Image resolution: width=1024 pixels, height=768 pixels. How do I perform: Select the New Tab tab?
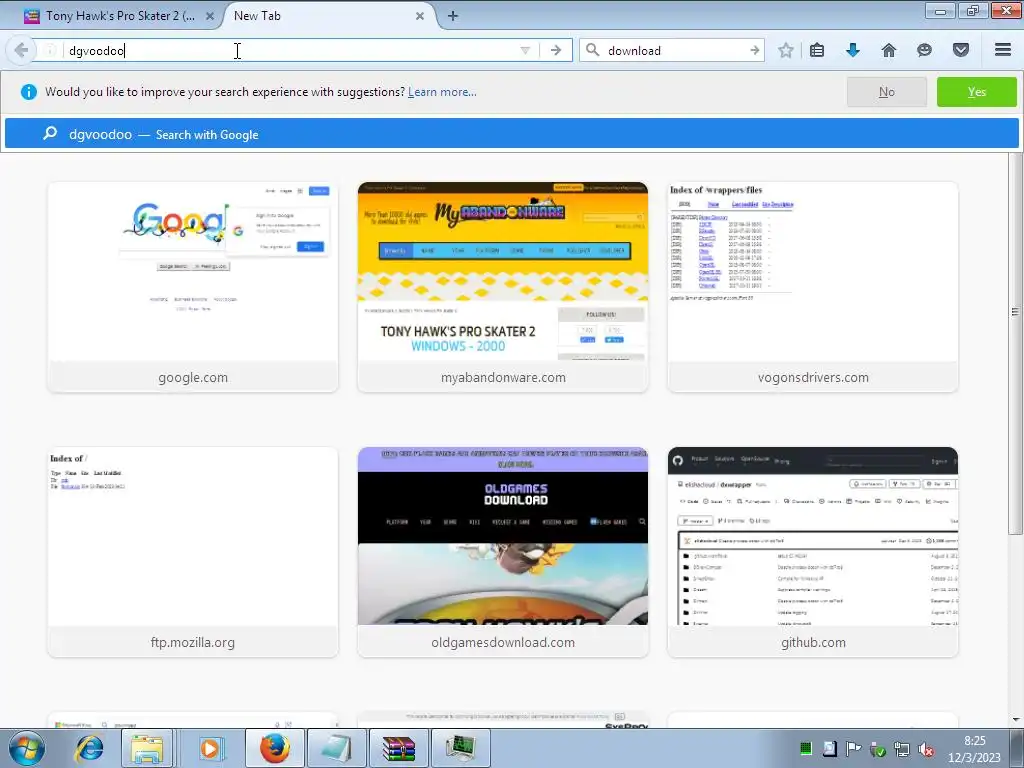click(x=327, y=16)
